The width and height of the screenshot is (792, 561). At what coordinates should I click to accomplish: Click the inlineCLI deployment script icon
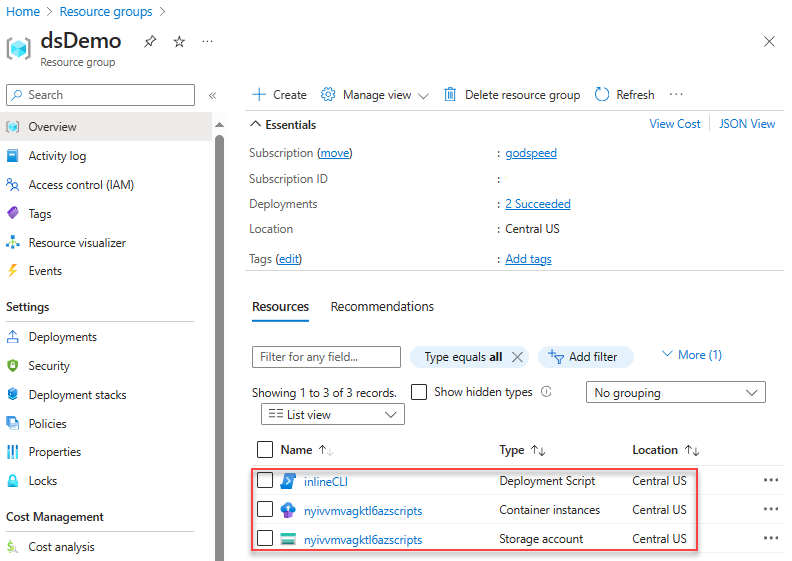click(288, 481)
